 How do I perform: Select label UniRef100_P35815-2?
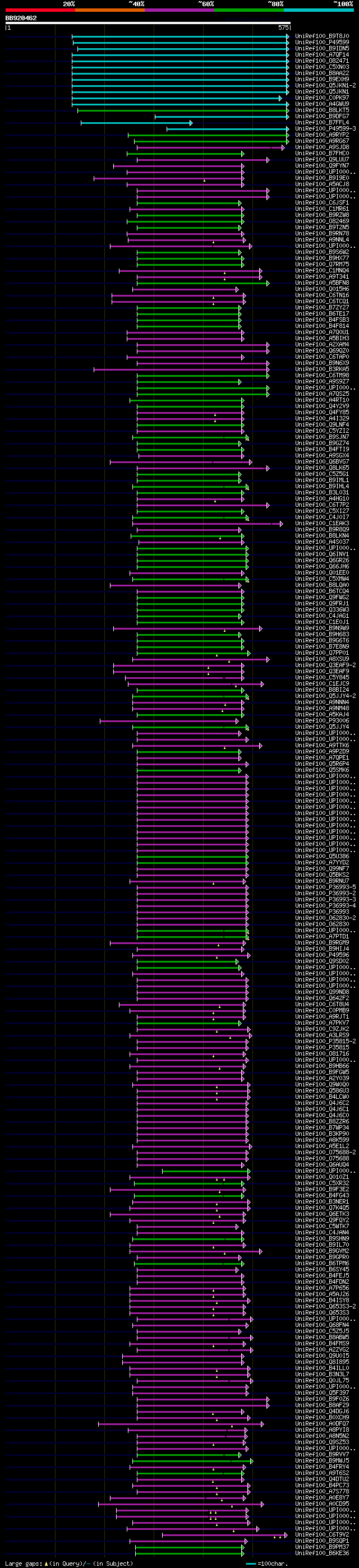point(325,1042)
